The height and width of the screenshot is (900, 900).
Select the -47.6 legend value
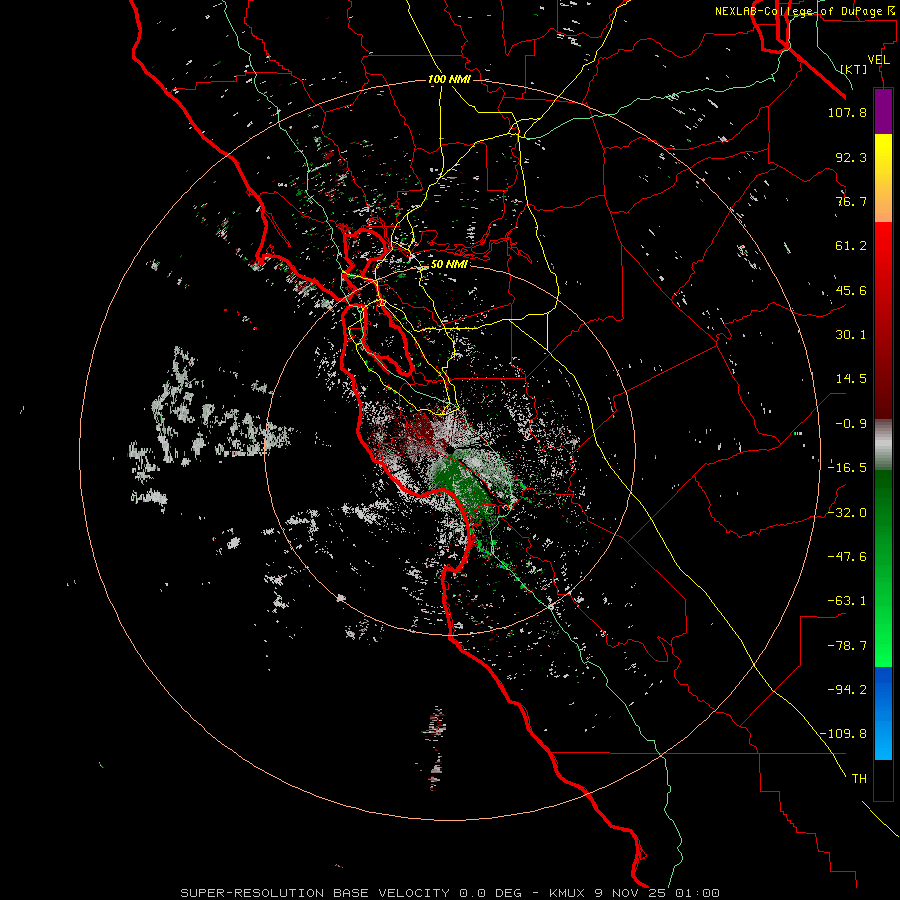pos(847,557)
